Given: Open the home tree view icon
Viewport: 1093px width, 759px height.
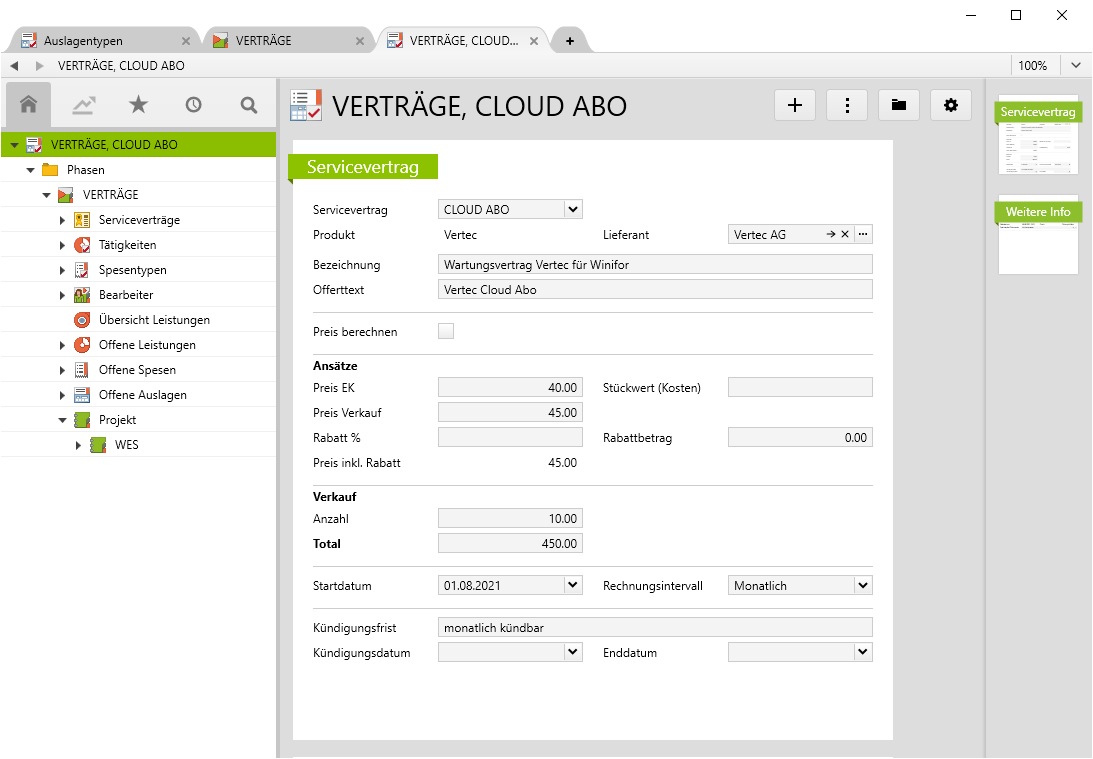Looking at the screenshot, I should pyautogui.click(x=29, y=105).
